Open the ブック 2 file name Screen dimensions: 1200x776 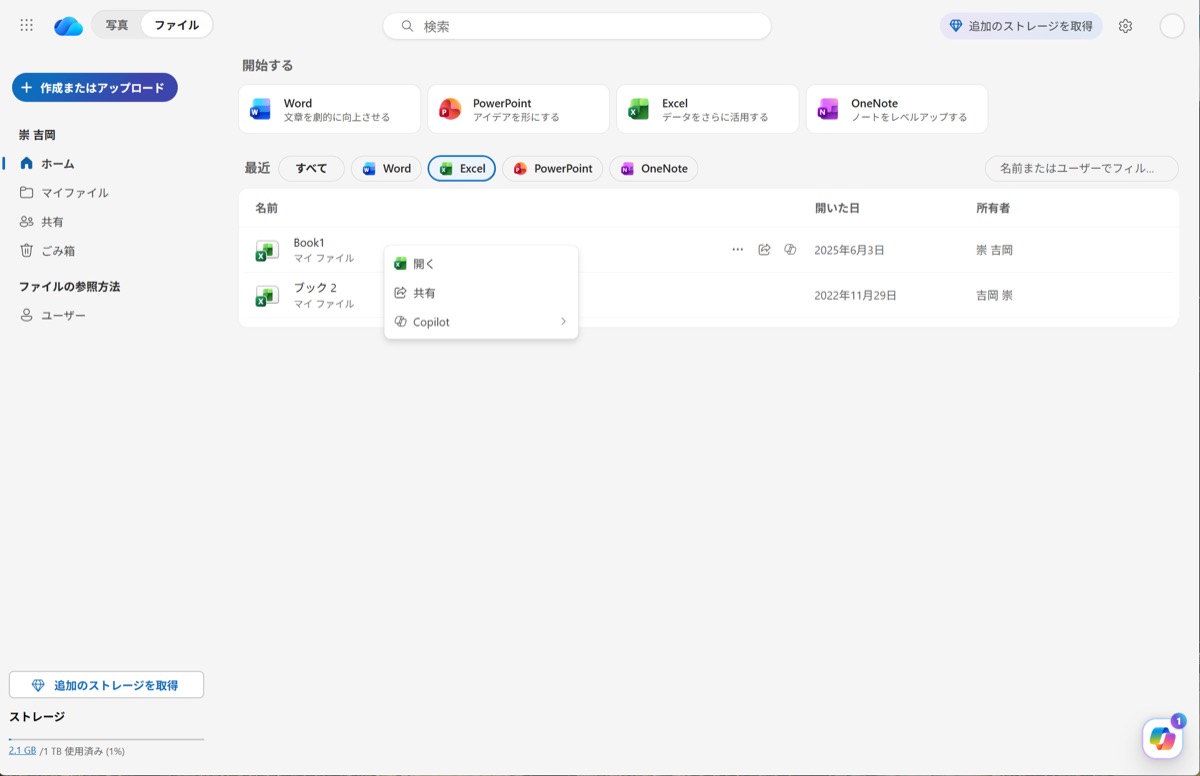coord(315,288)
